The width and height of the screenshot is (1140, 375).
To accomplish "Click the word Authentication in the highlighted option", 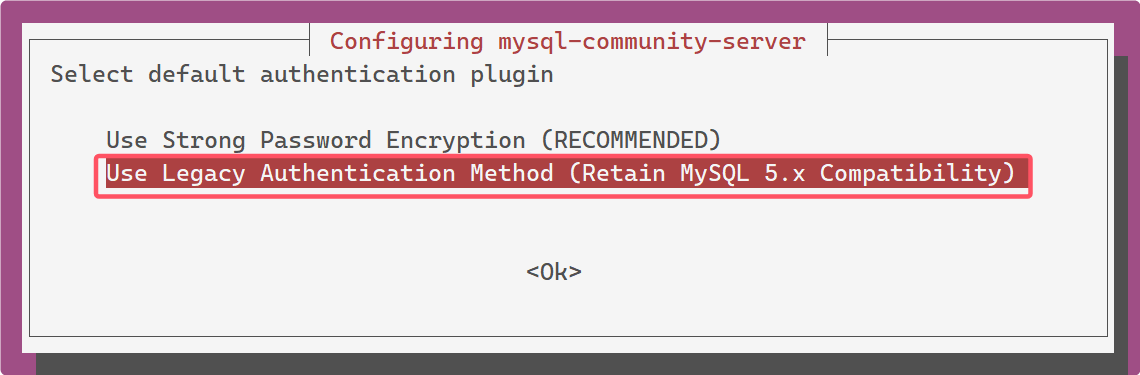I will point(358,174).
